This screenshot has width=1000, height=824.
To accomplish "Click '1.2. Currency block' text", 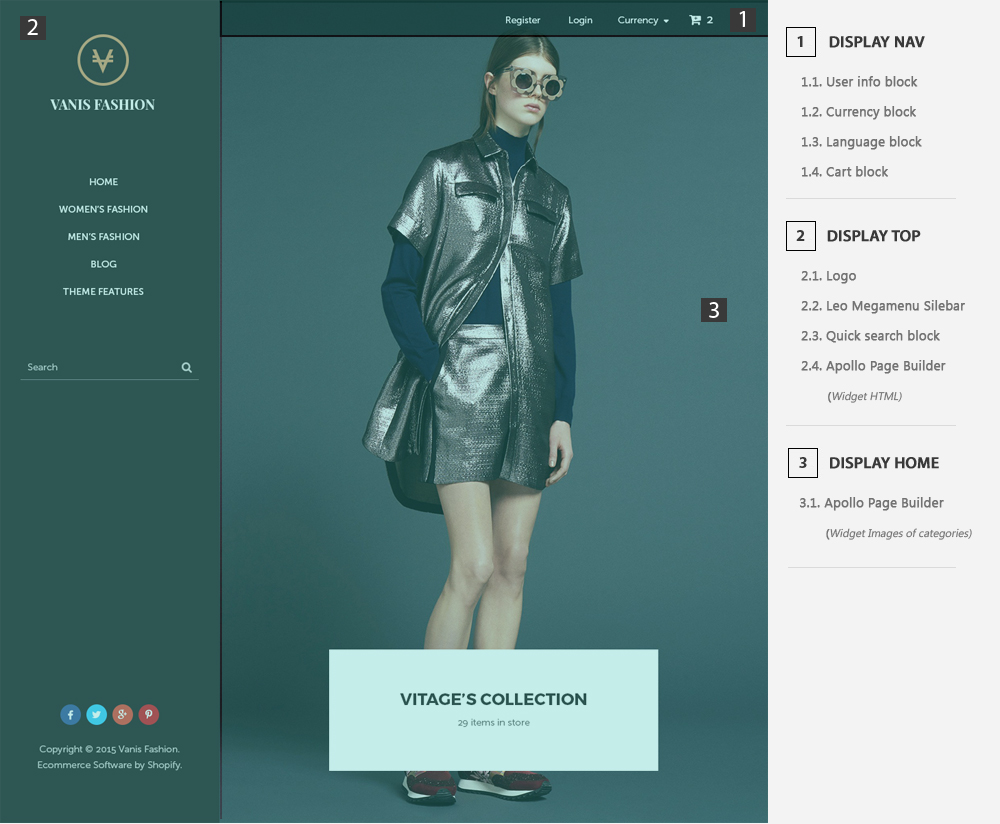I will click(858, 112).
